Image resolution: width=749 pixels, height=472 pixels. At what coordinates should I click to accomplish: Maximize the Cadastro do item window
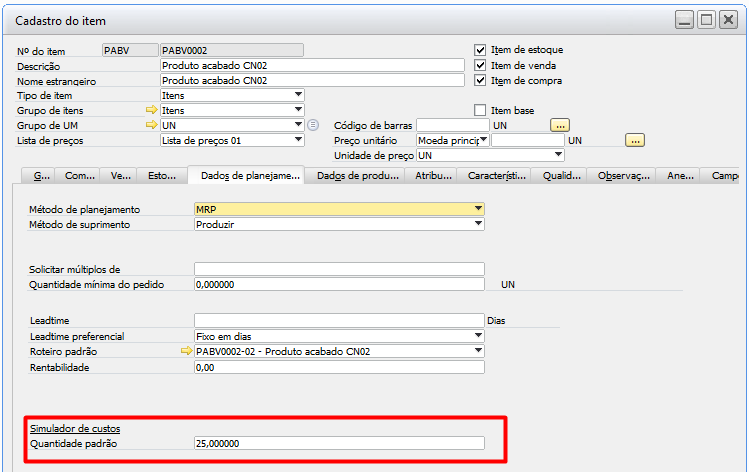[x=707, y=20]
